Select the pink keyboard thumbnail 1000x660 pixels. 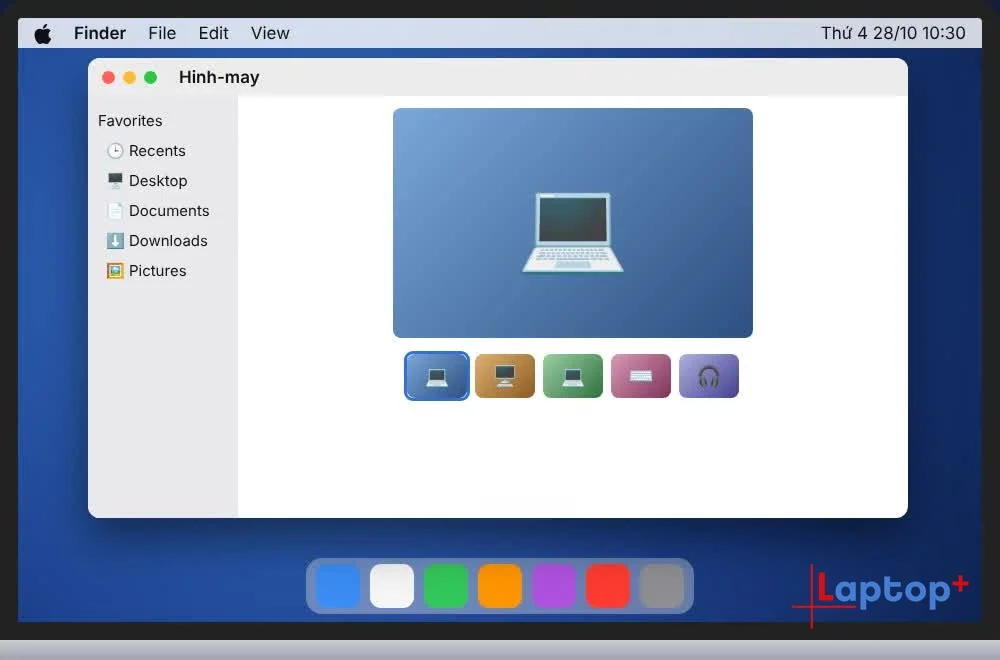641,376
